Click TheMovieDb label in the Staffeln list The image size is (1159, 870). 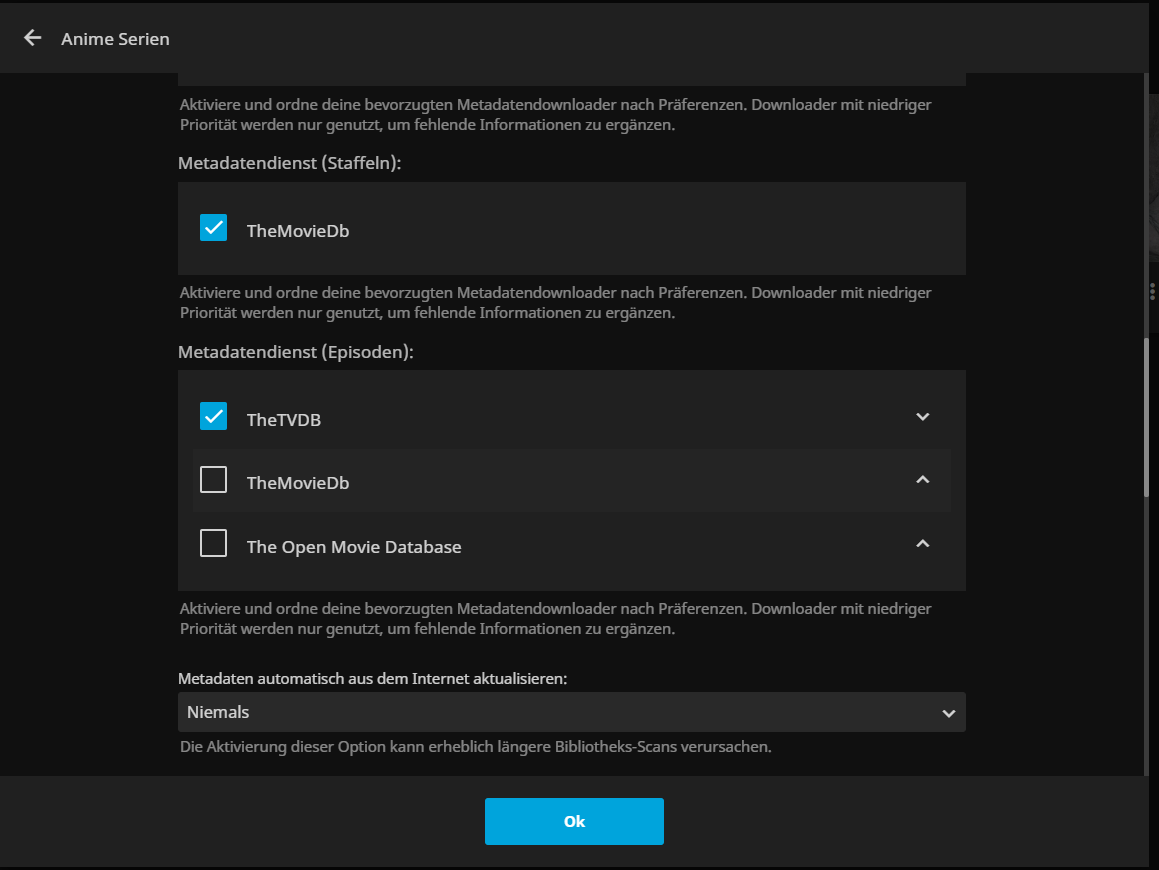point(298,231)
